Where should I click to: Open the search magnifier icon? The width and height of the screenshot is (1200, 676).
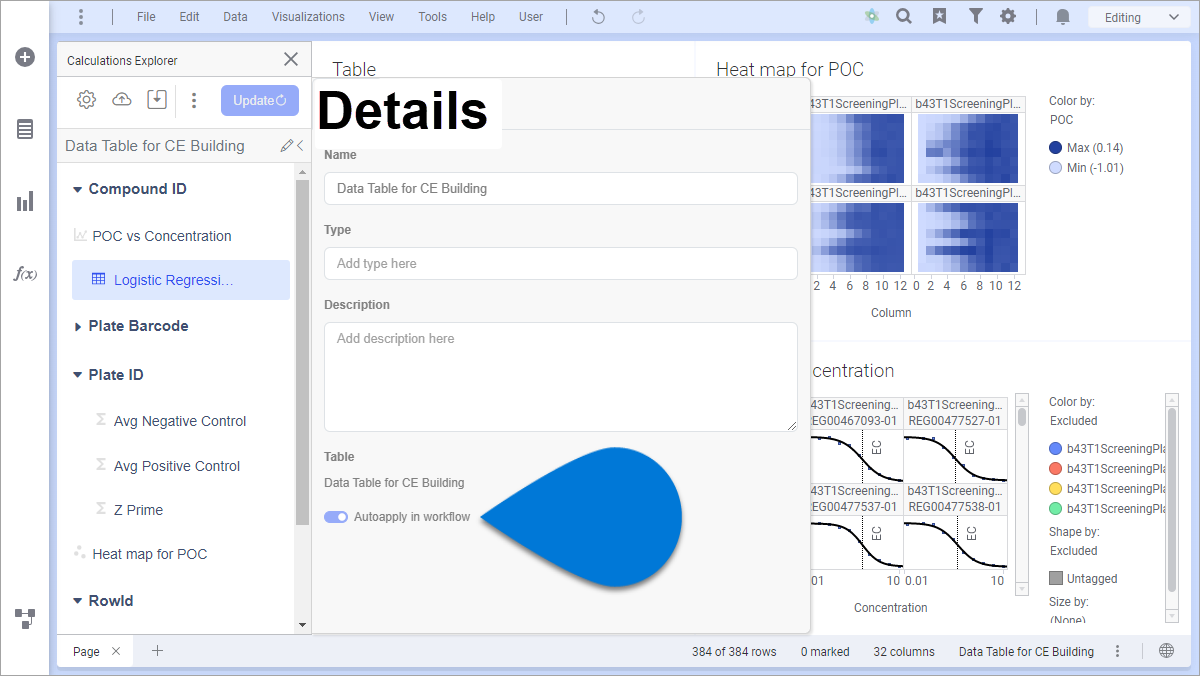point(904,17)
